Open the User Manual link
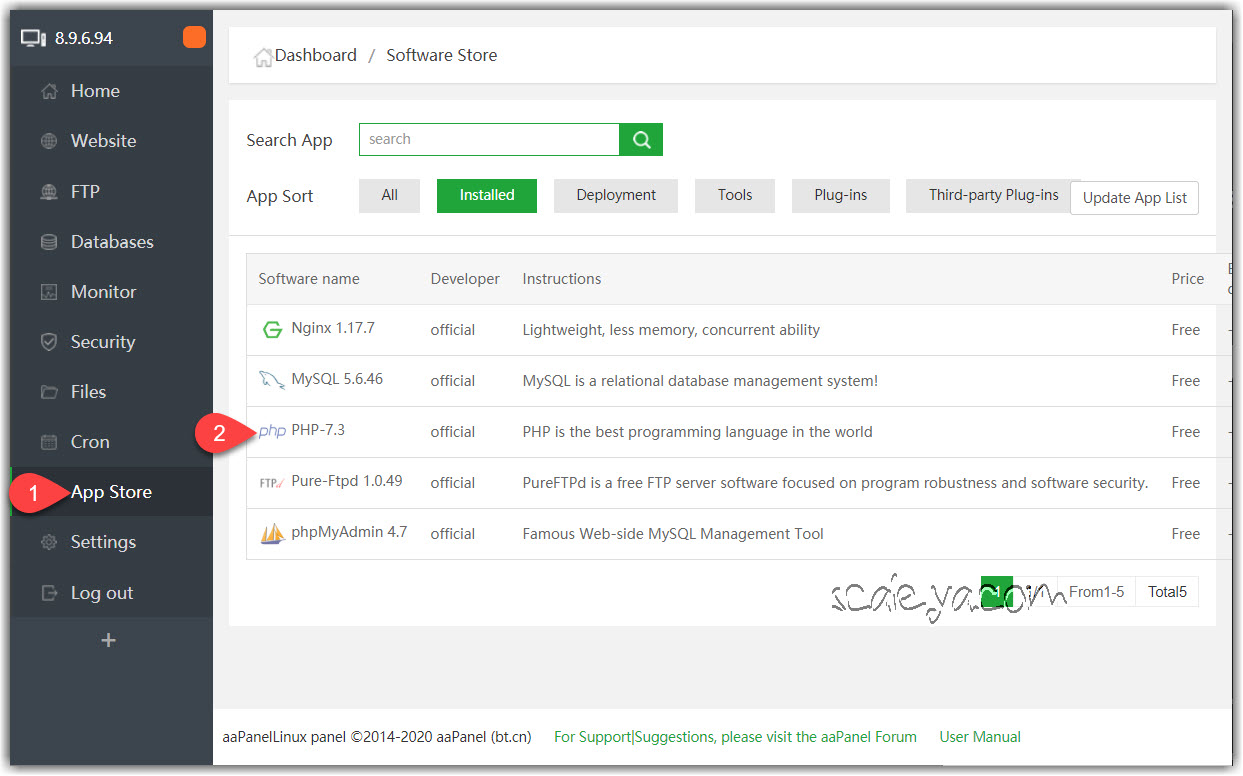This screenshot has height=776, width=1243. tap(980, 737)
